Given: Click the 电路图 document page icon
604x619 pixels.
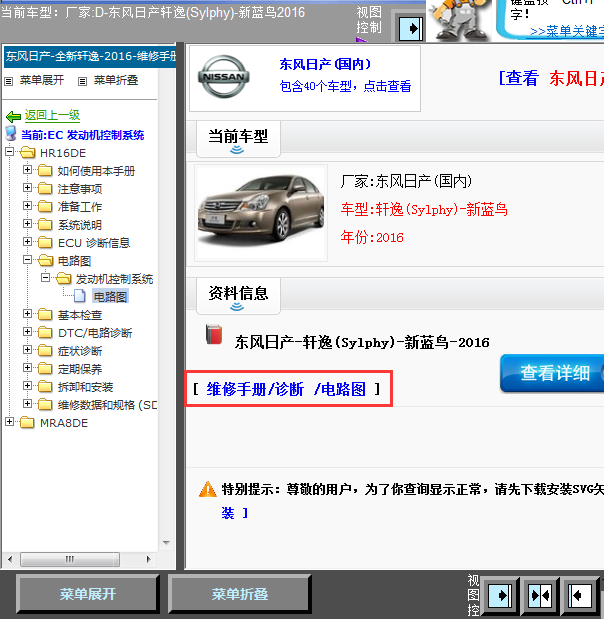Looking at the screenshot, I should point(80,296).
